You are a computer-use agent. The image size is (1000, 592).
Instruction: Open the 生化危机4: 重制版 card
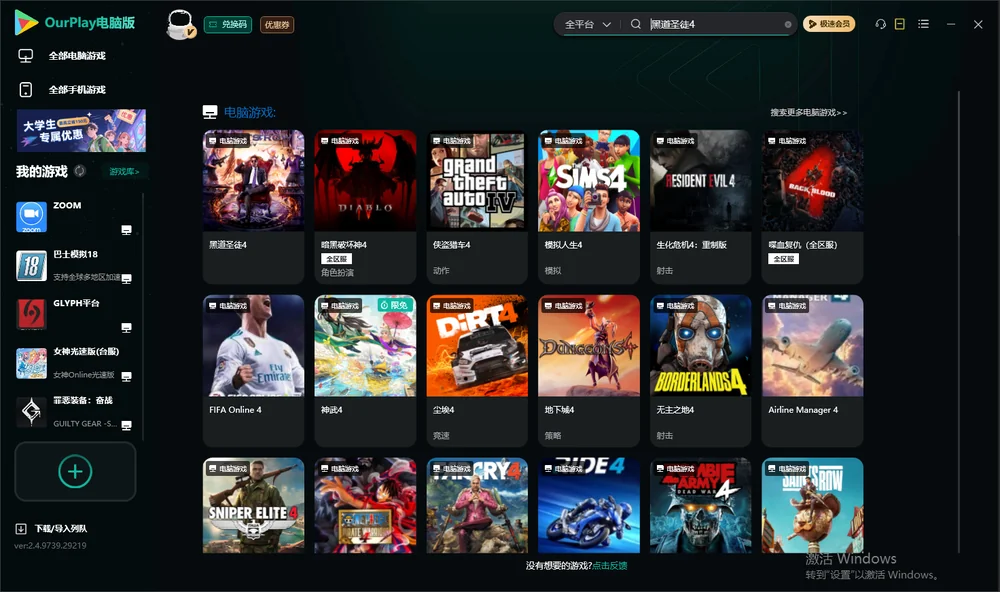700,207
